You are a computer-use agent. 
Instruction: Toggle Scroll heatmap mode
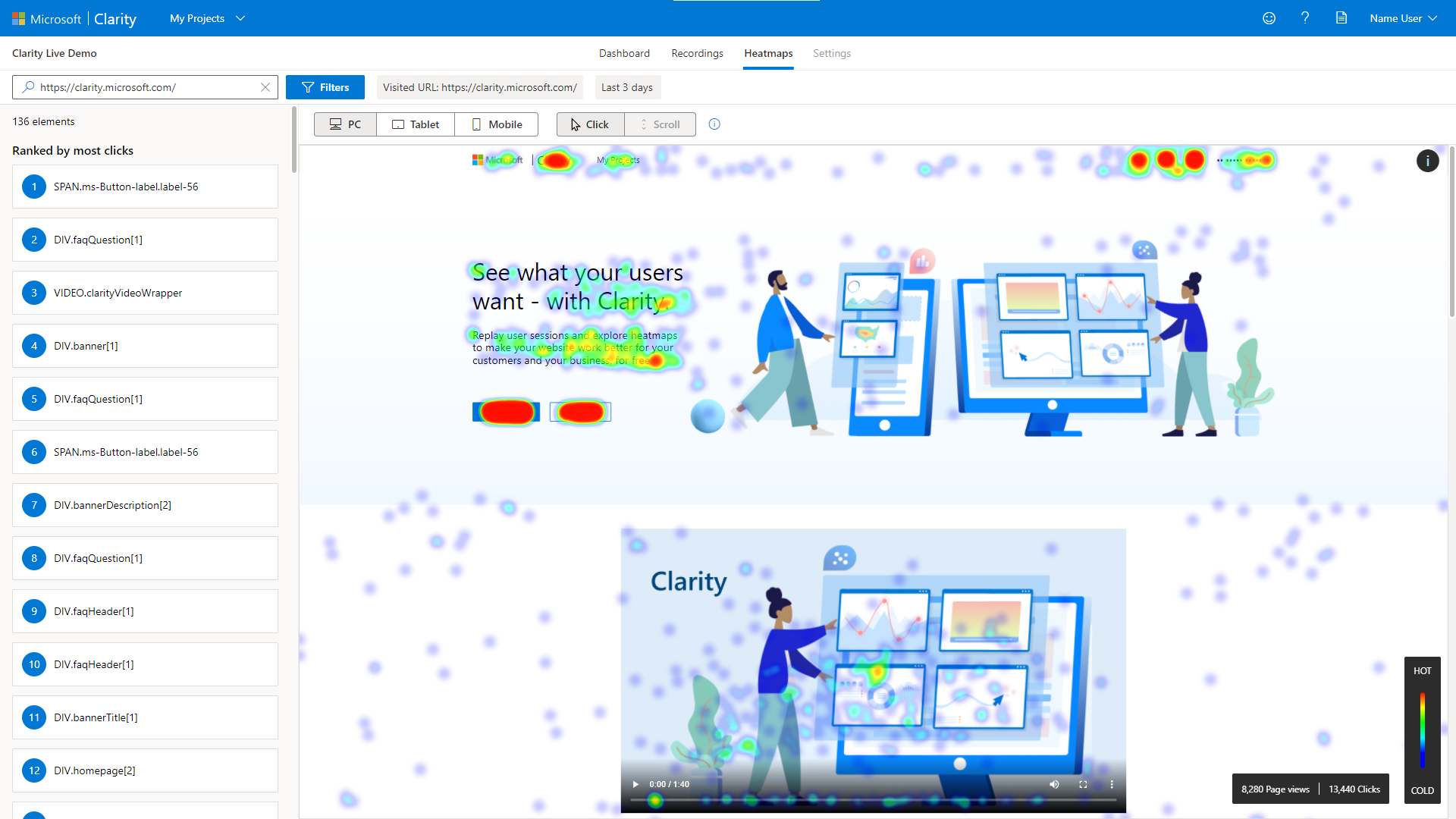pyautogui.click(x=660, y=124)
